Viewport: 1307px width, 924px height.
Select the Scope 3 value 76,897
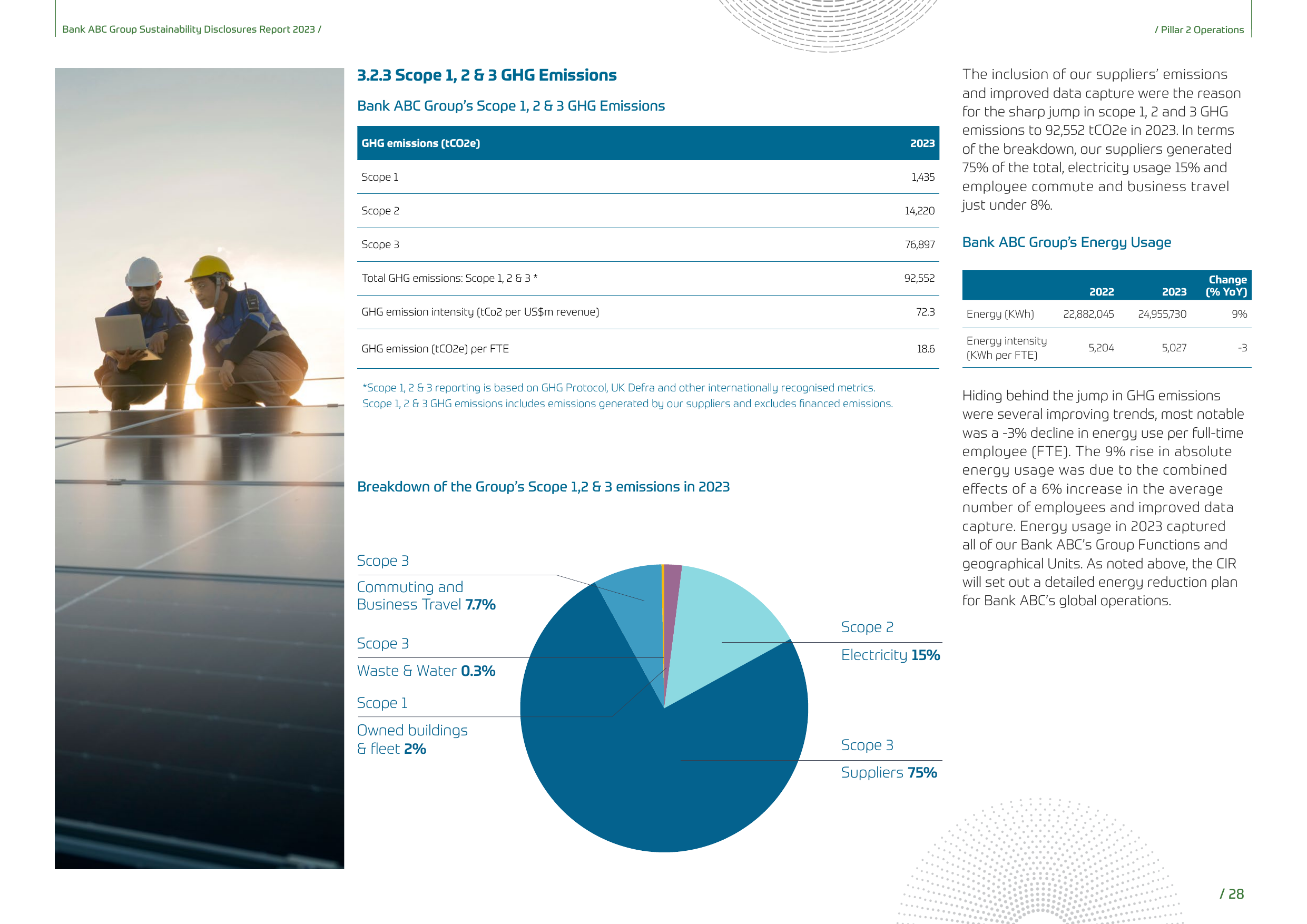tap(919, 244)
